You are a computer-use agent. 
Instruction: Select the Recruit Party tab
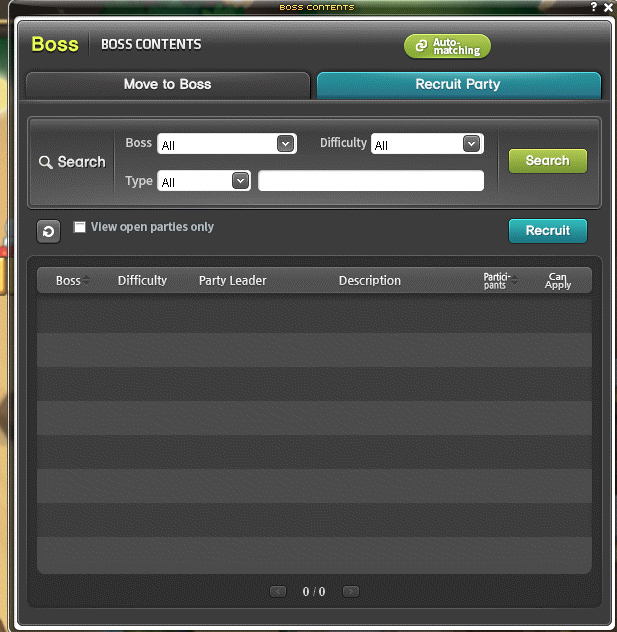point(459,85)
